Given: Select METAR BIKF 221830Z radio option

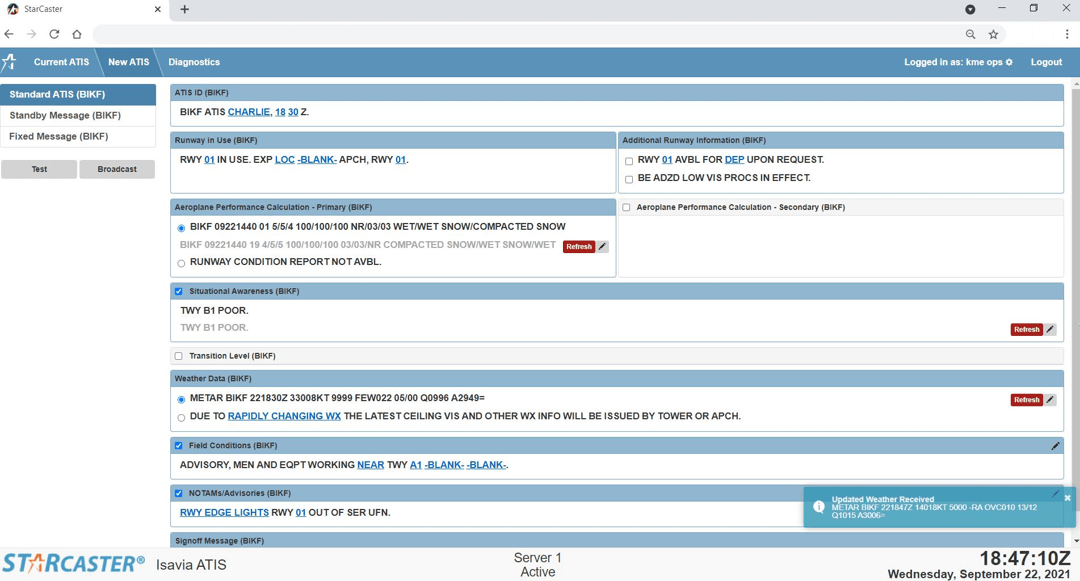Looking at the screenshot, I should 181,399.
